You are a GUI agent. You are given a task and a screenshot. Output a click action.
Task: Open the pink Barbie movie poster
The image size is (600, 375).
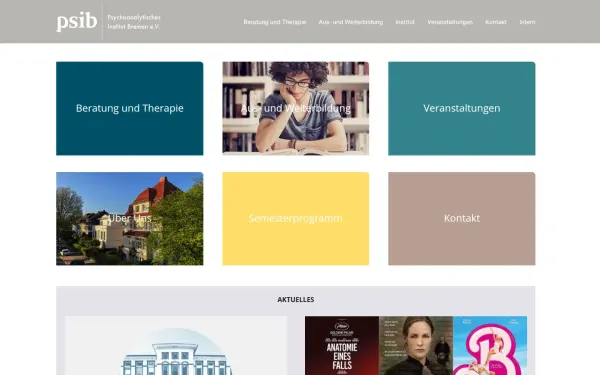490,346
